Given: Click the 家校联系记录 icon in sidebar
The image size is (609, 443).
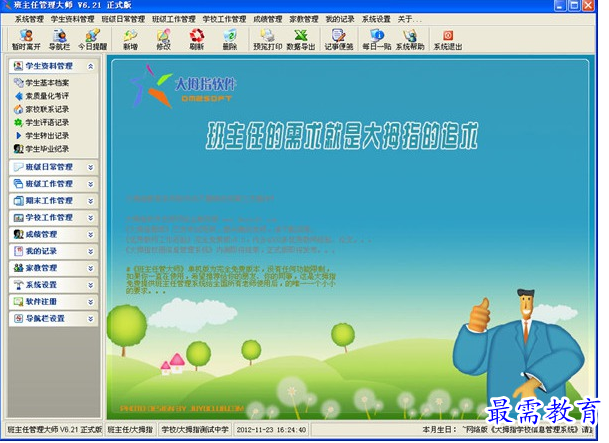Looking at the screenshot, I should click(x=19, y=109).
